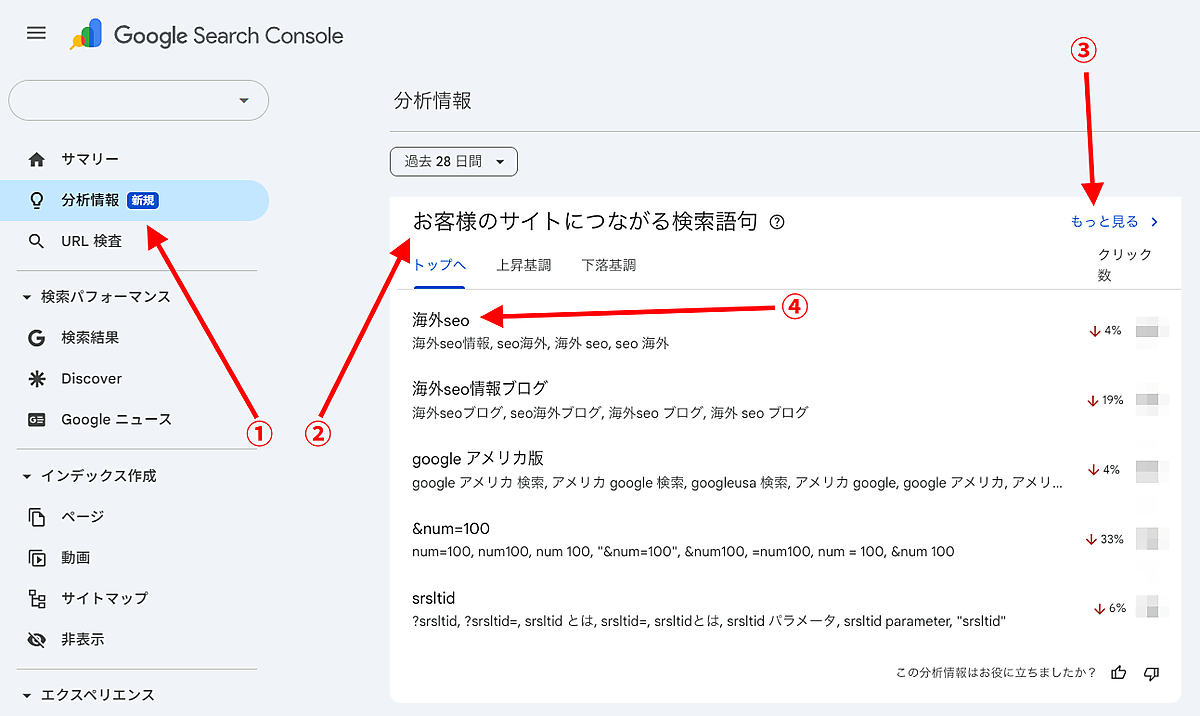The image size is (1200, 716).
Task: Click the thumbs up feedback icon
Action: coord(1119,673)
